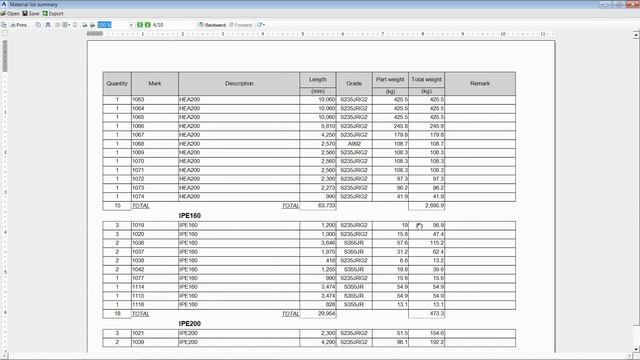
Task: Click the vertical scrollbar down arrow
Action: coord(636,350)
